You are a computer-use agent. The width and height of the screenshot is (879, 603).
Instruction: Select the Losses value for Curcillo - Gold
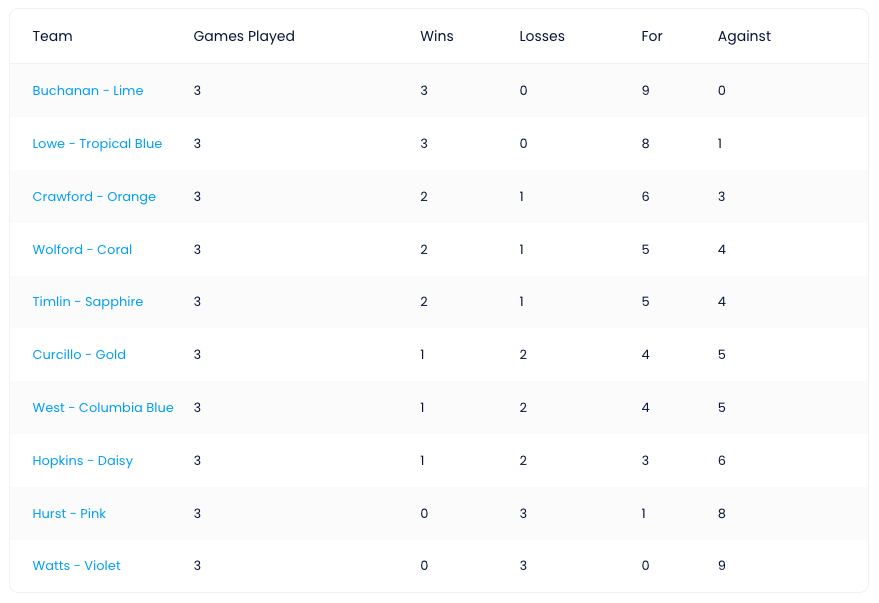(523, 354)
